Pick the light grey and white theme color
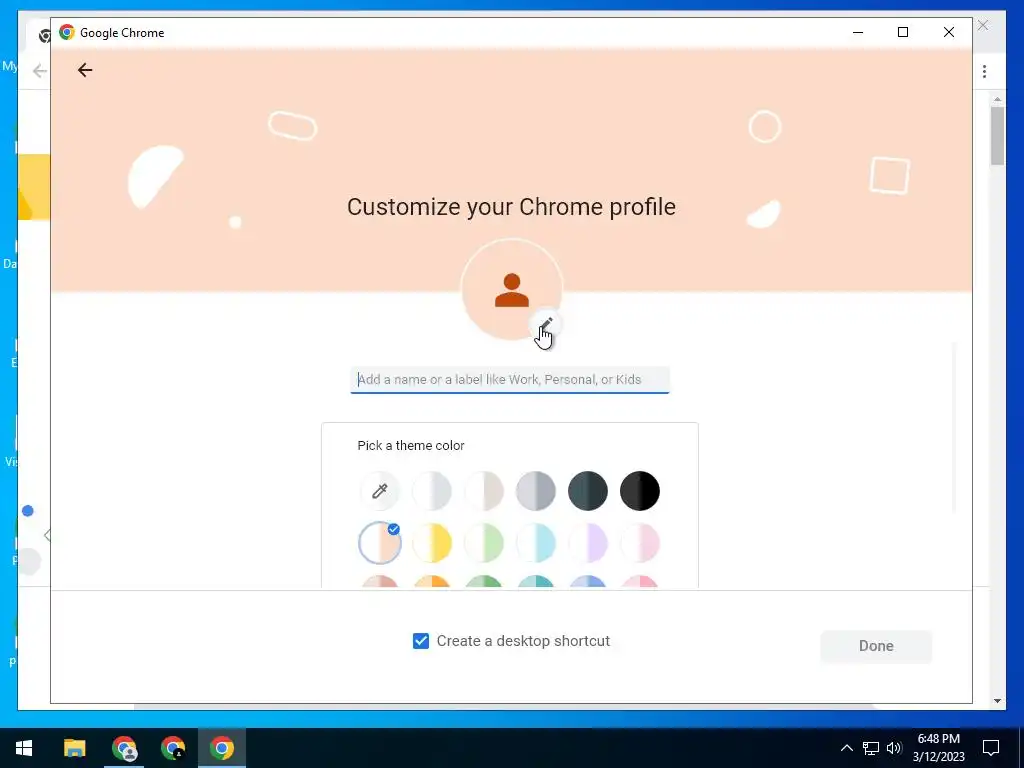Screen dimensions: 1024x768 [x=432, y=490]
